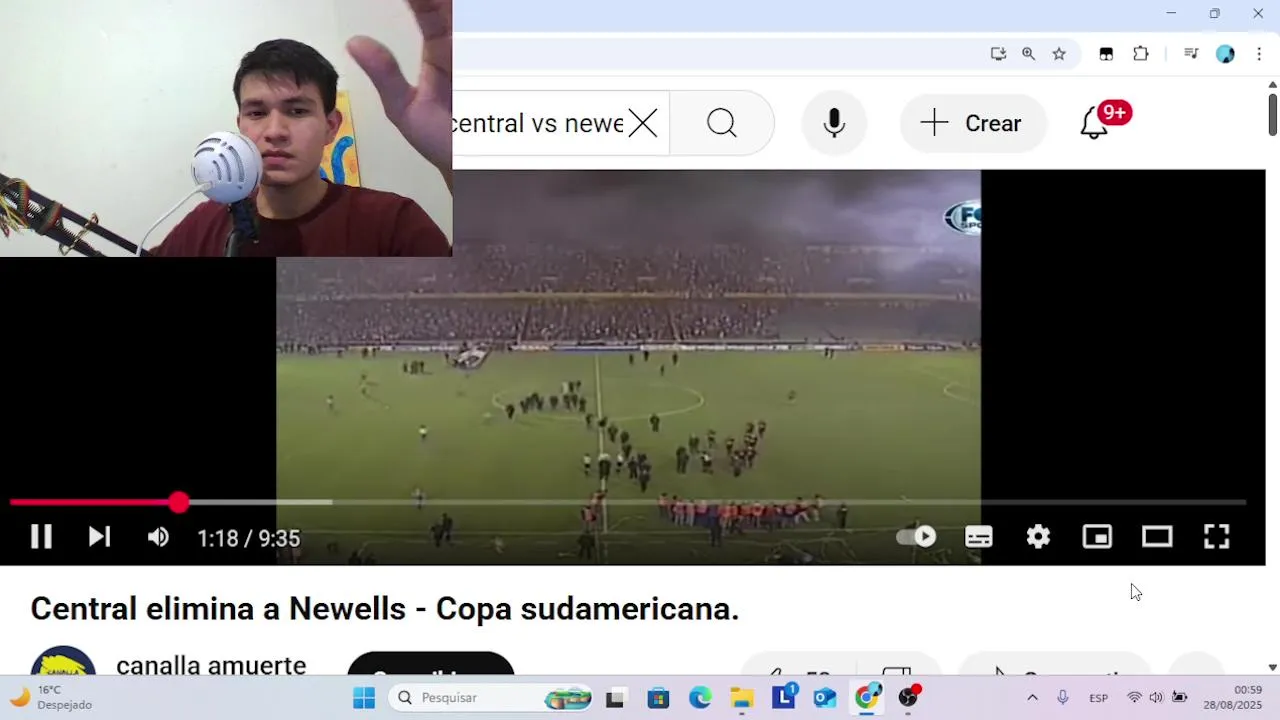Skip to the next video
This screenshot has height=720, width=1280.
(99, 537)
